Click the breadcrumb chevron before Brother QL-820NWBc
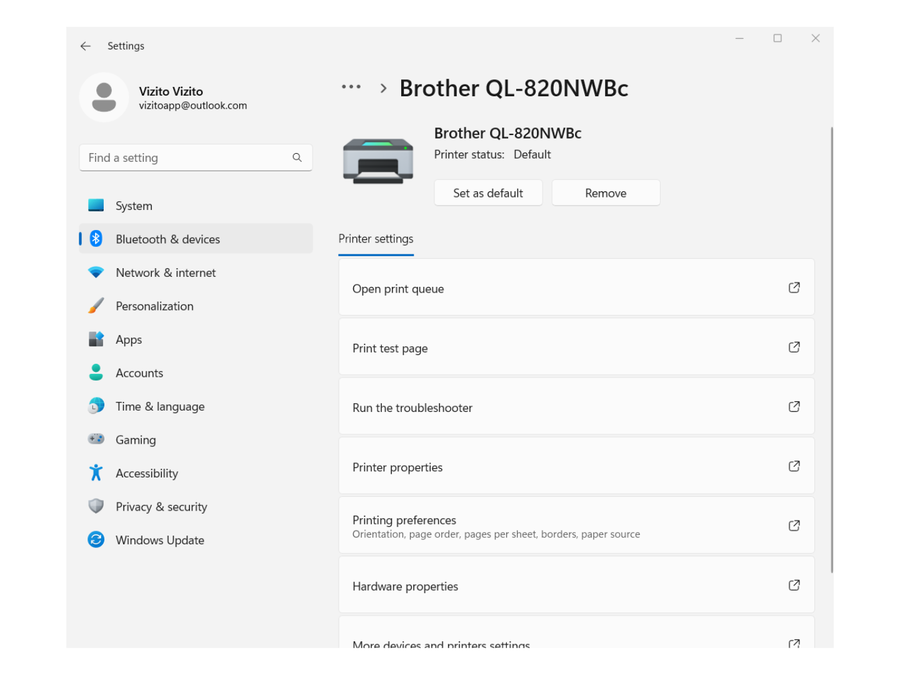 382,88
